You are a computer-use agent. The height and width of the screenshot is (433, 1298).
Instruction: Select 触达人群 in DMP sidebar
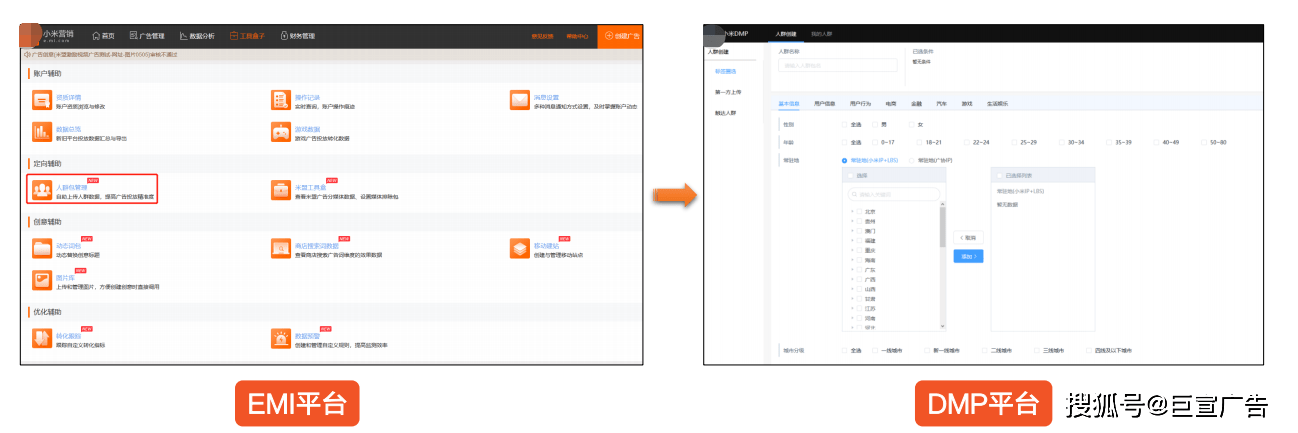tap(725, 114)
